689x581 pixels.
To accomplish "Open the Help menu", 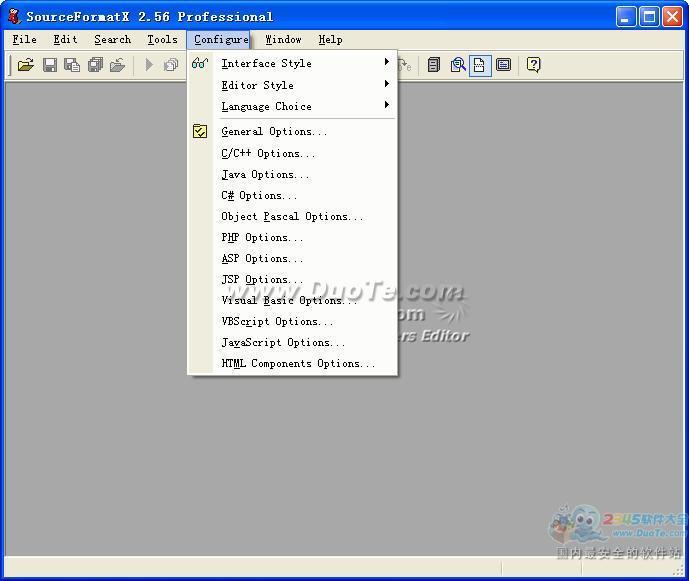I will 330,40.
